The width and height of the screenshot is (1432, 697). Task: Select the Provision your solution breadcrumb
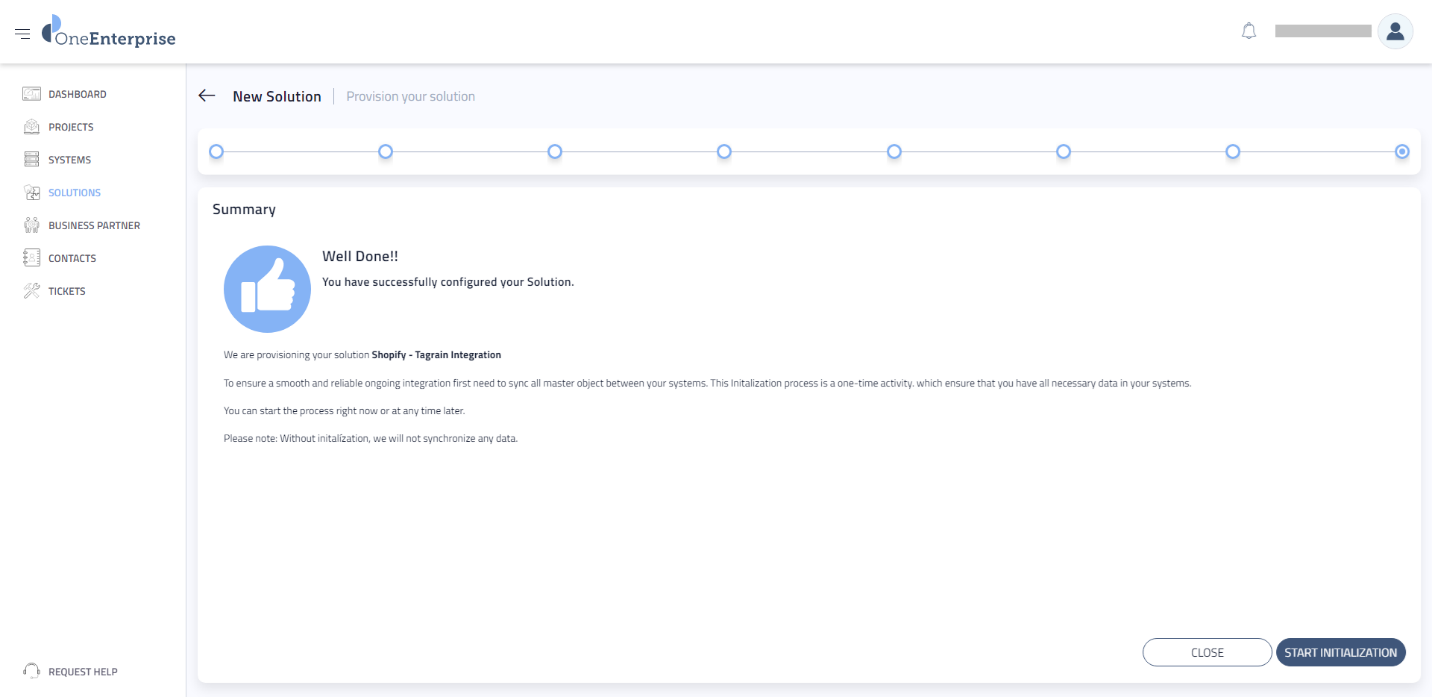pos(410,96)
